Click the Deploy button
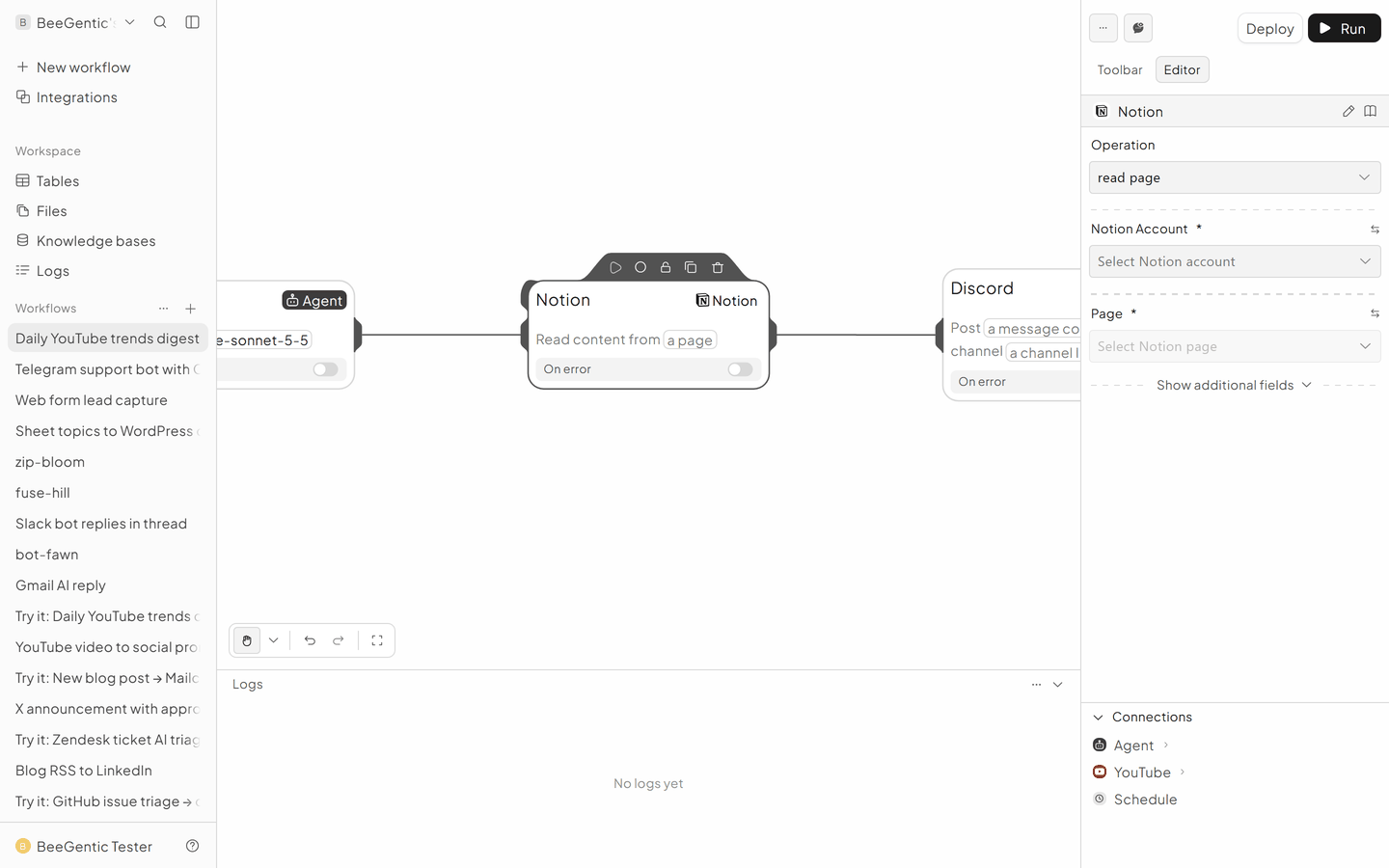The image size is (1389, 868). [1269, 28]
